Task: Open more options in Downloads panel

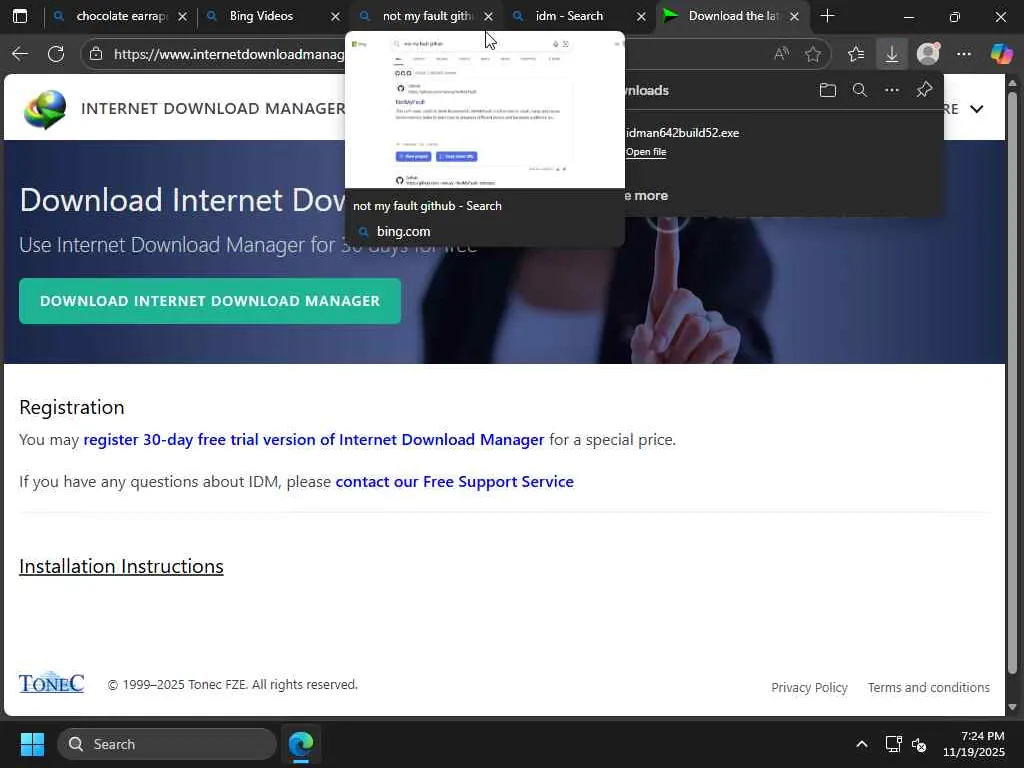Action: point(892,90)
